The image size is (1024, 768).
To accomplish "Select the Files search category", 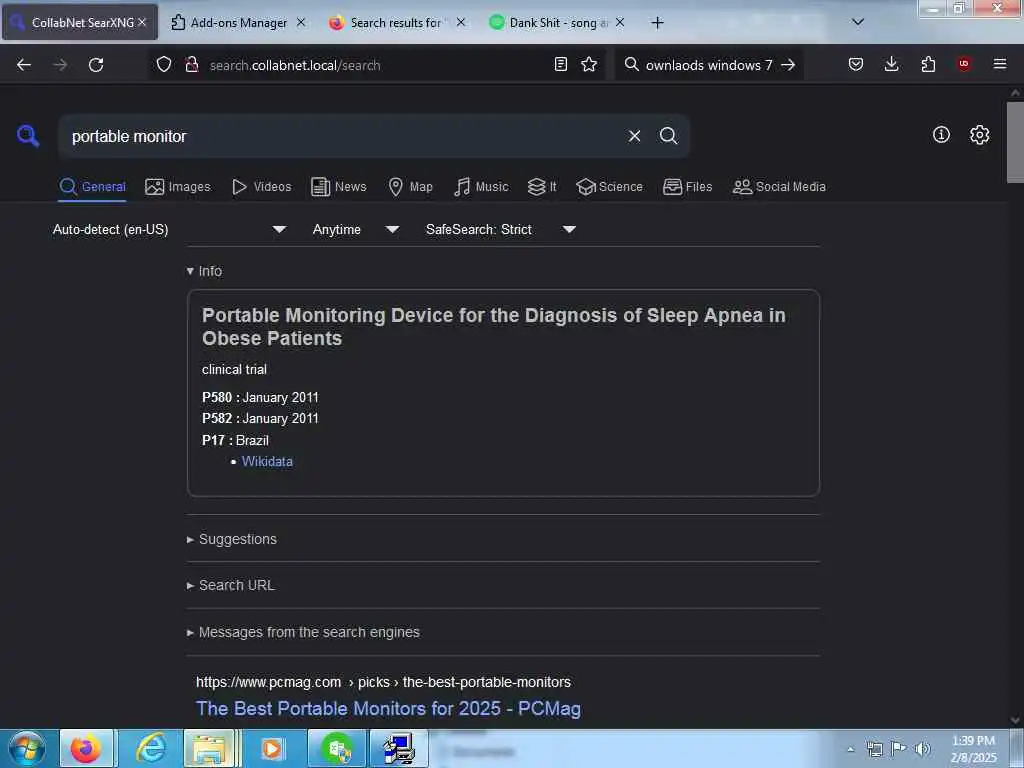I will click(x=687, y=187).
